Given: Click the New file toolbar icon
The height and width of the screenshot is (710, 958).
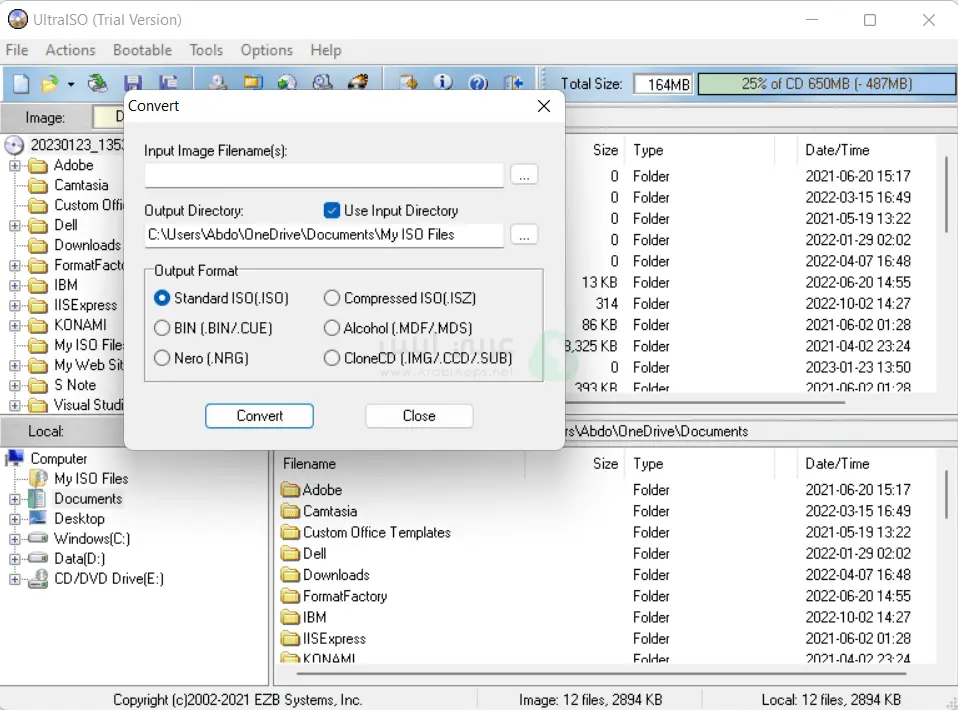Looking at the screenshot, I should point(20,84).
